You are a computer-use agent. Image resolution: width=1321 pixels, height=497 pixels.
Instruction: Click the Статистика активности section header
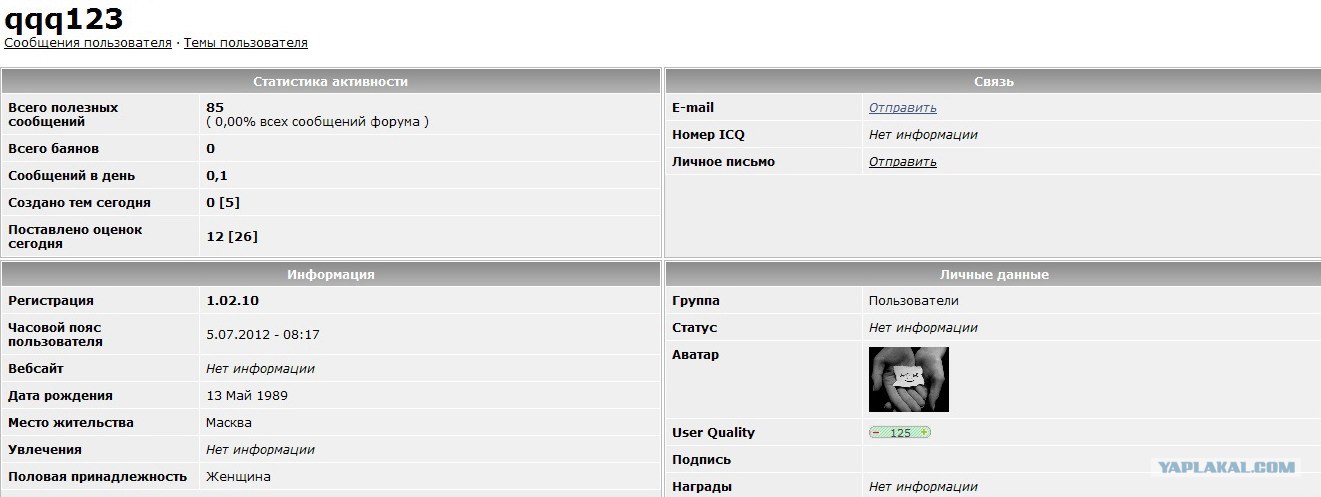[330, 81]
